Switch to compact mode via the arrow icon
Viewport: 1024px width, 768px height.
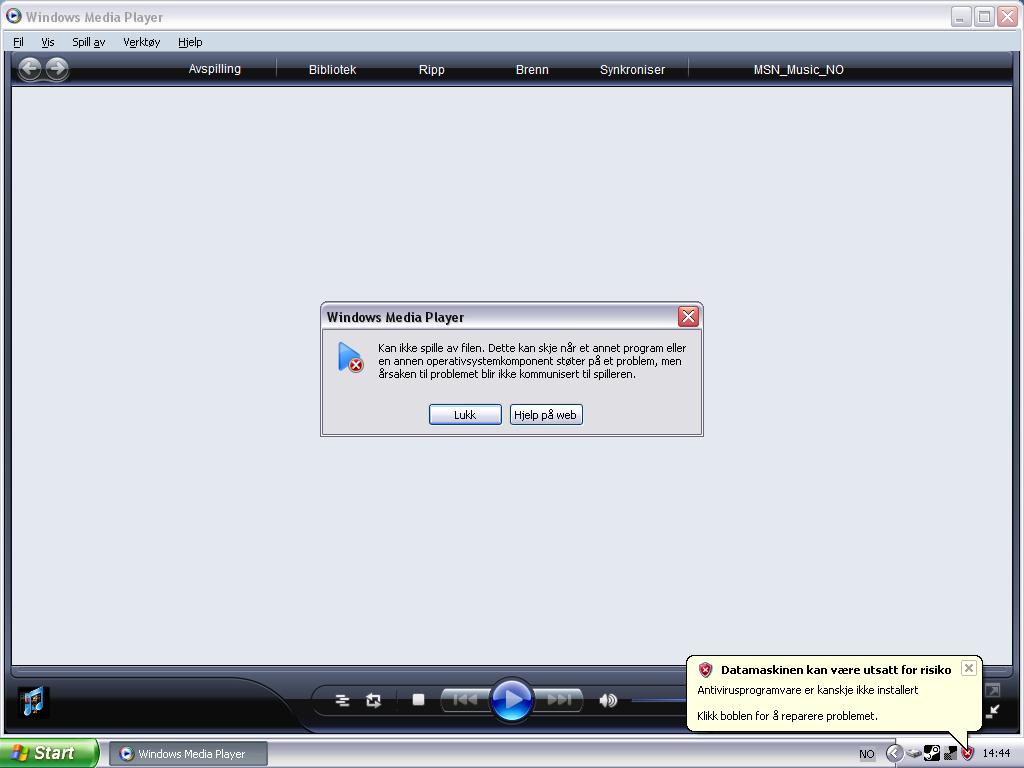tap(993, 711)
